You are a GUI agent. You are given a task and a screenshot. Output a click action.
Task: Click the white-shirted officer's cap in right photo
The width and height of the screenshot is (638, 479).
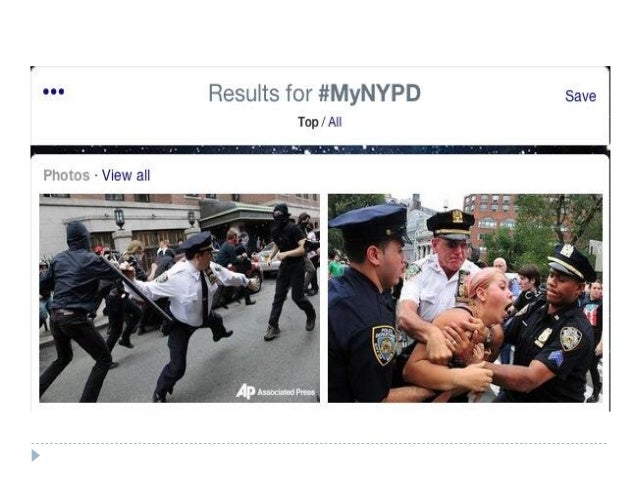450,224
